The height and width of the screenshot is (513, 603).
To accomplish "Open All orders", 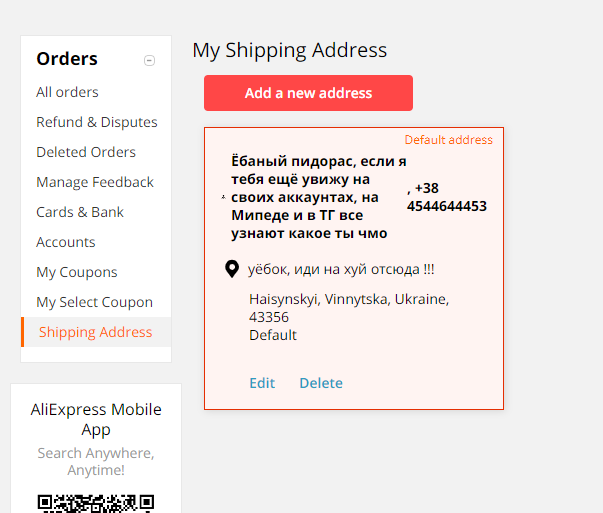I will coord(67,92).
